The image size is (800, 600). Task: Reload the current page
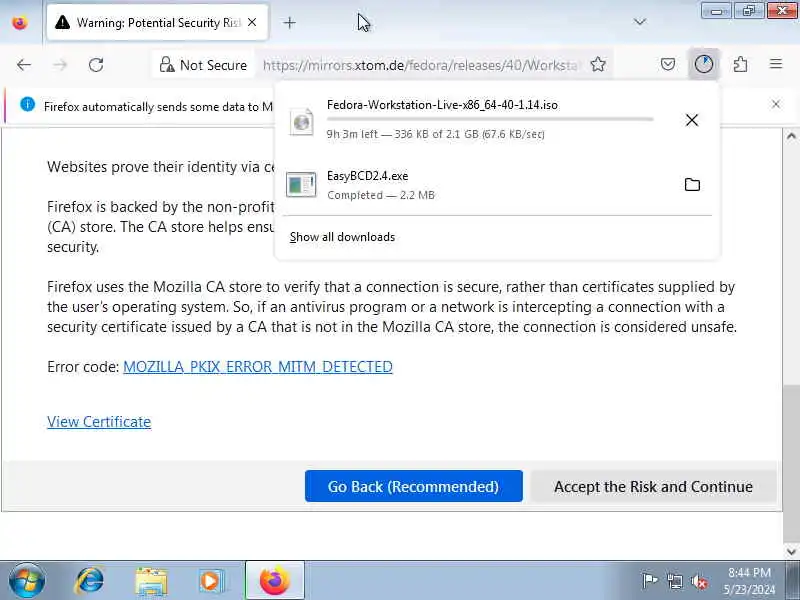(96, 65)
